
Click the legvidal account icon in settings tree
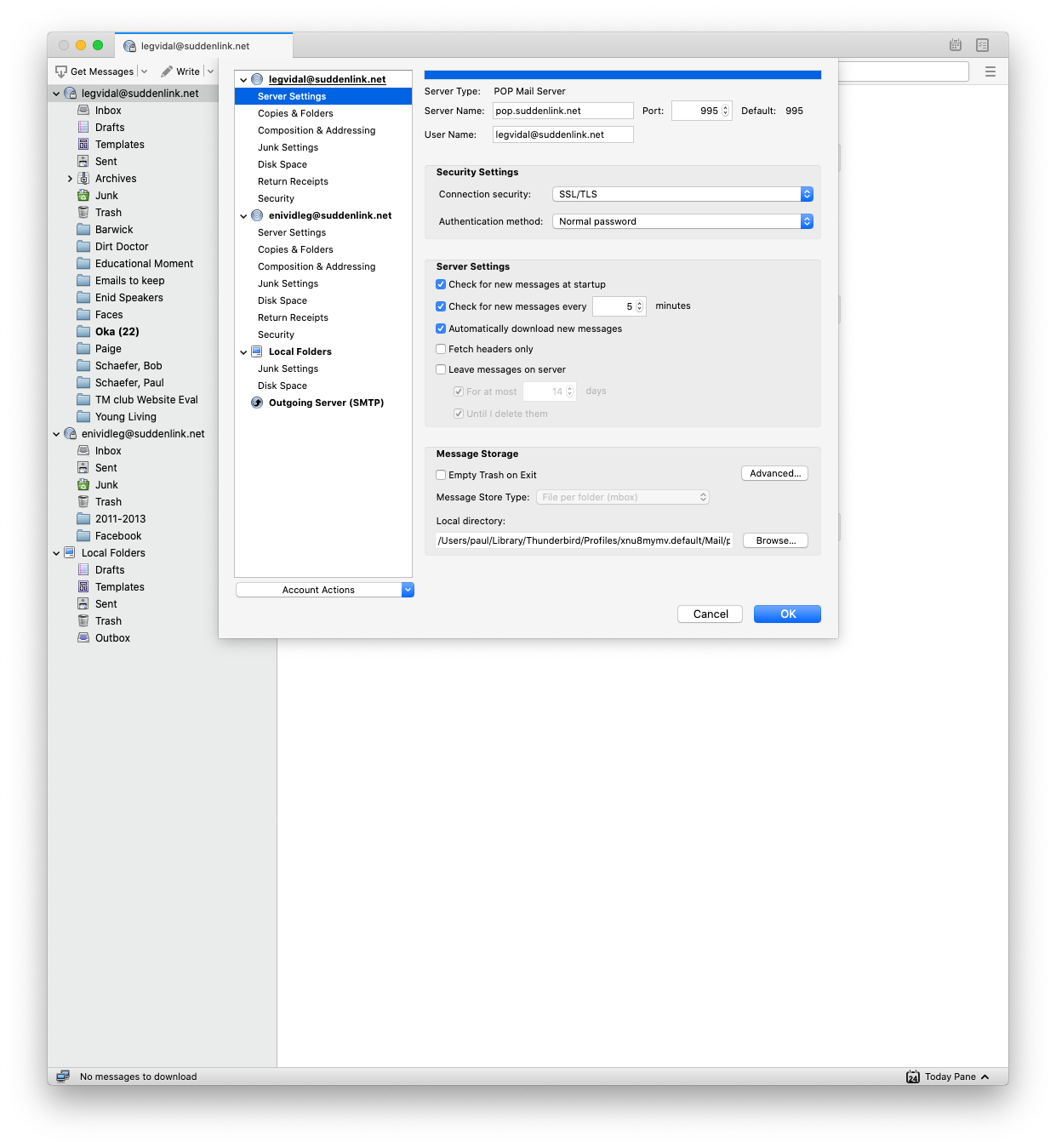pyautogui.click(x=257, y=79)
